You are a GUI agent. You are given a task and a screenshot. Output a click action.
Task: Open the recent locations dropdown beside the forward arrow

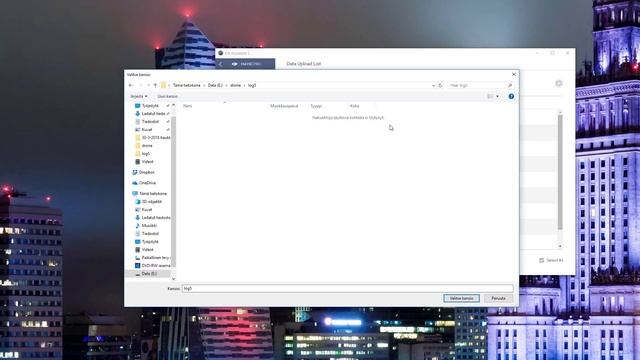(x=148, y=85)
